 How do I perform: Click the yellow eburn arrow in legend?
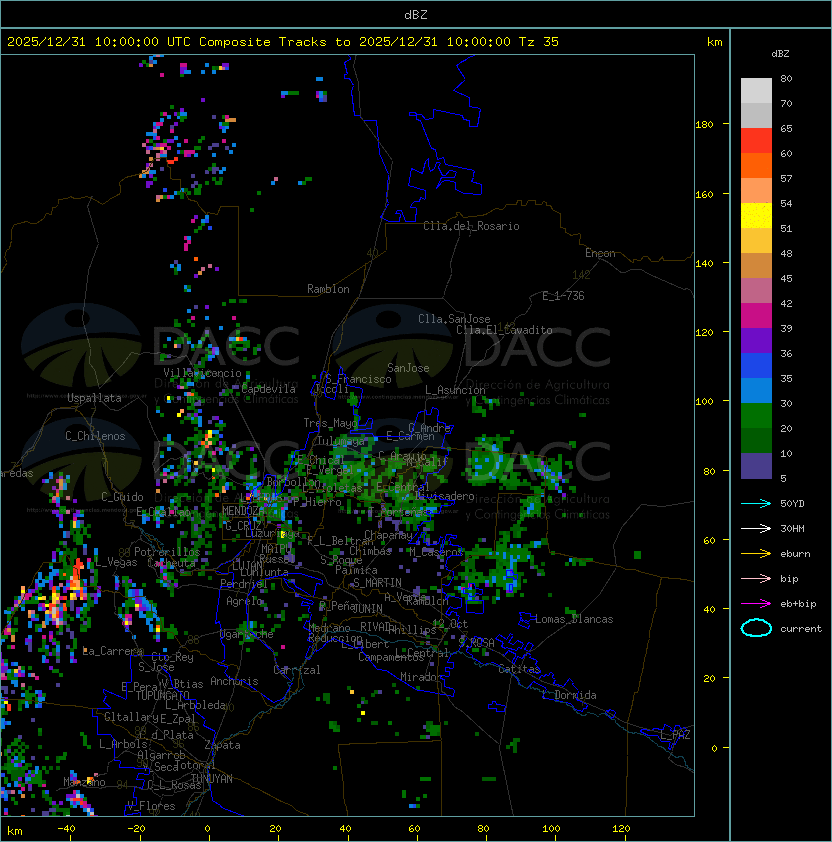(x=756, y=554)
